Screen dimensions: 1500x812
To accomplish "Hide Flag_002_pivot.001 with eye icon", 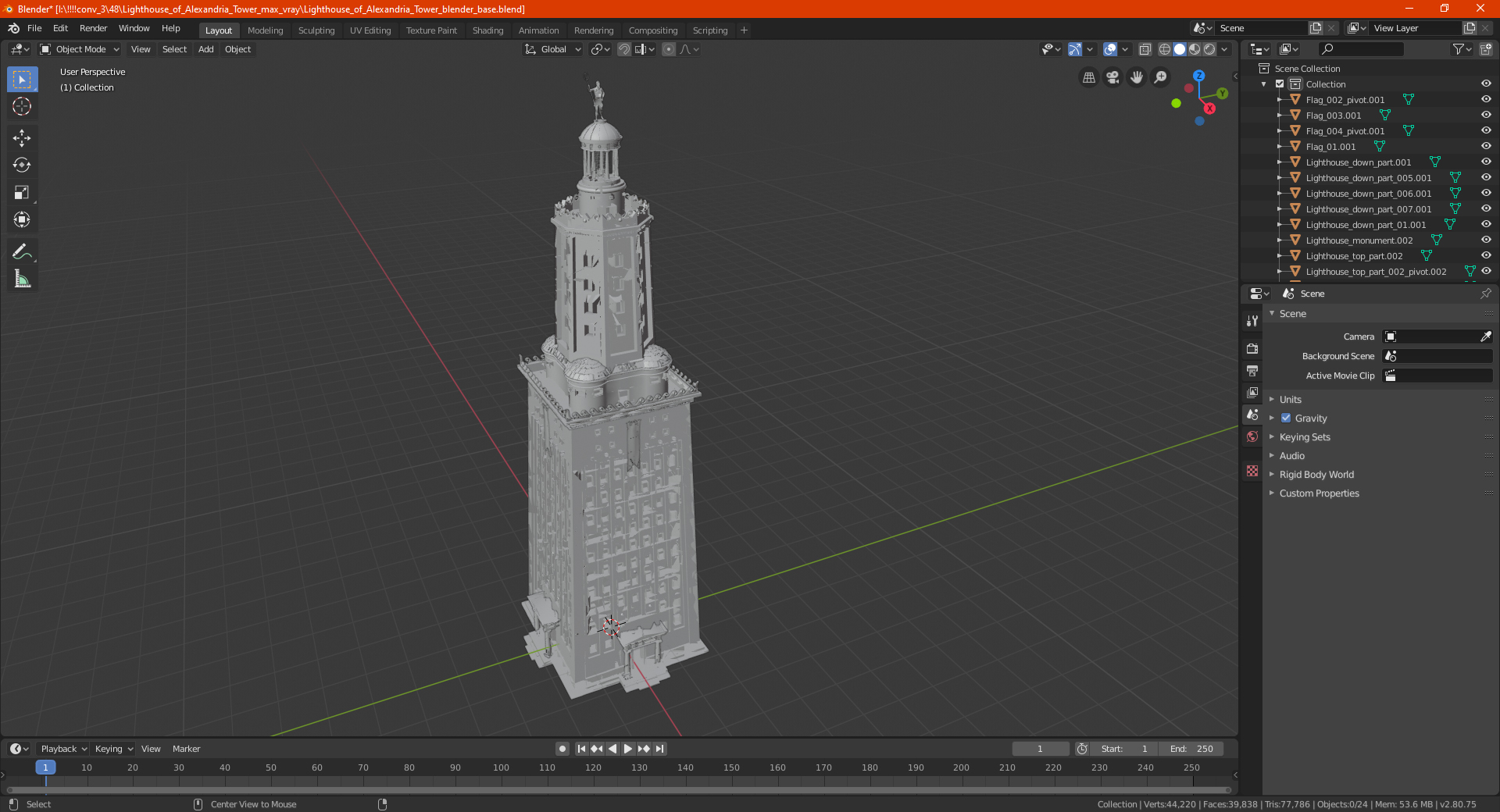I will [x=1486, y=99].
